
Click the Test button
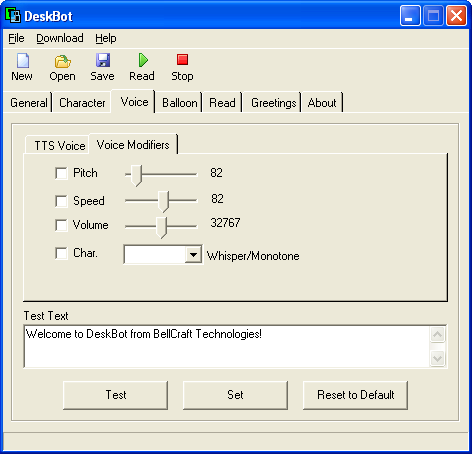pos(115,395)
